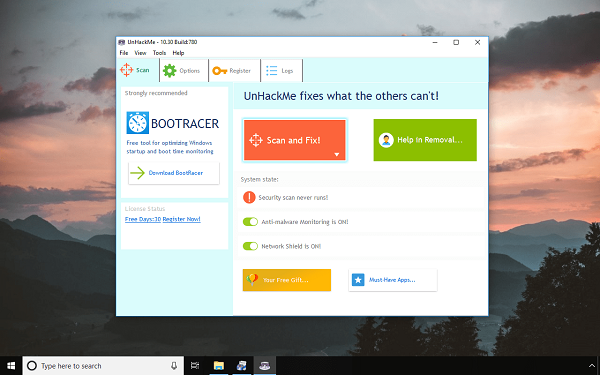Screen dimensions: 600x375
Task: Open the File menu
Action: tap(124, 53)
